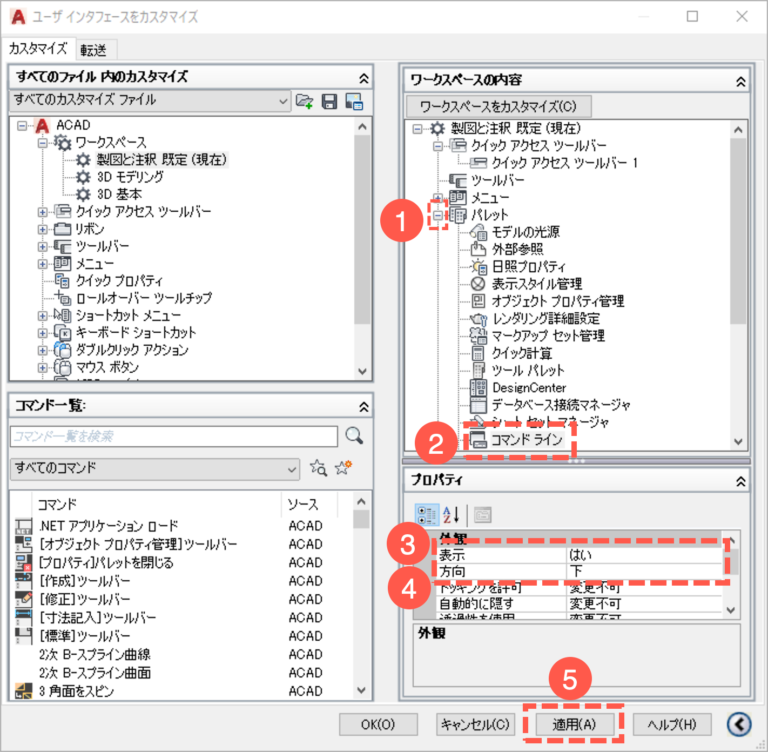Select クイック プロパティ tree item
Image resolution: width=768 pixels, height=752 pixels.
coord(119,281)
